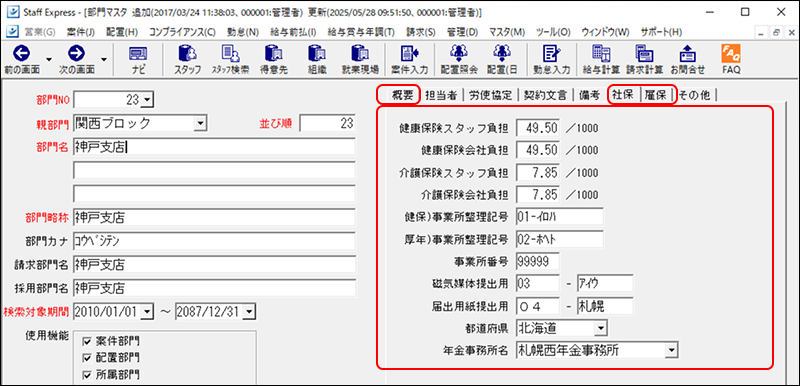Open the 給与賞与年調(T) menu
The image size is (800, 386).
(x=361, y=32)
